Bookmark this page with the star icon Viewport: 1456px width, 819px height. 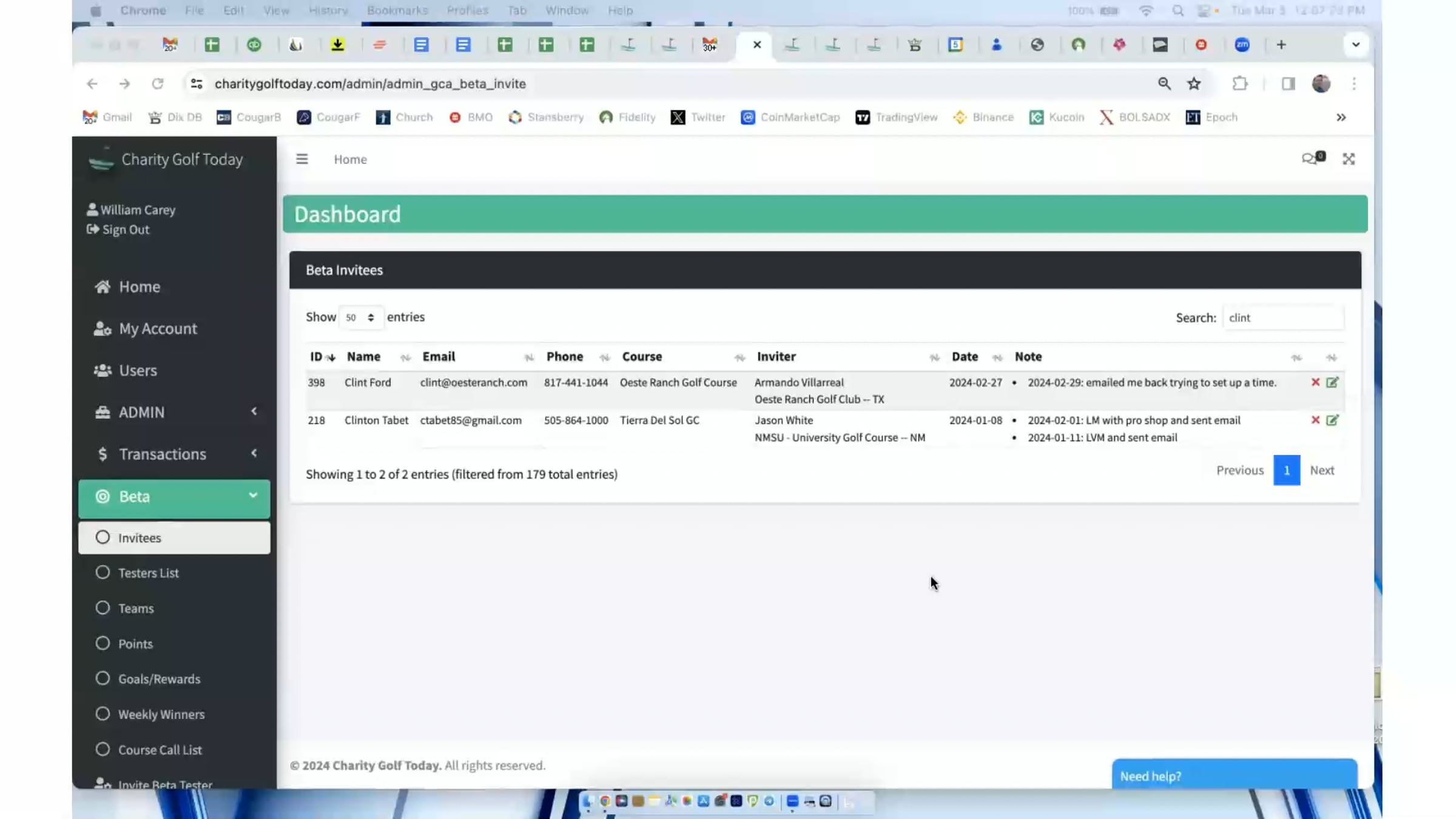[x=1193, y=84]
